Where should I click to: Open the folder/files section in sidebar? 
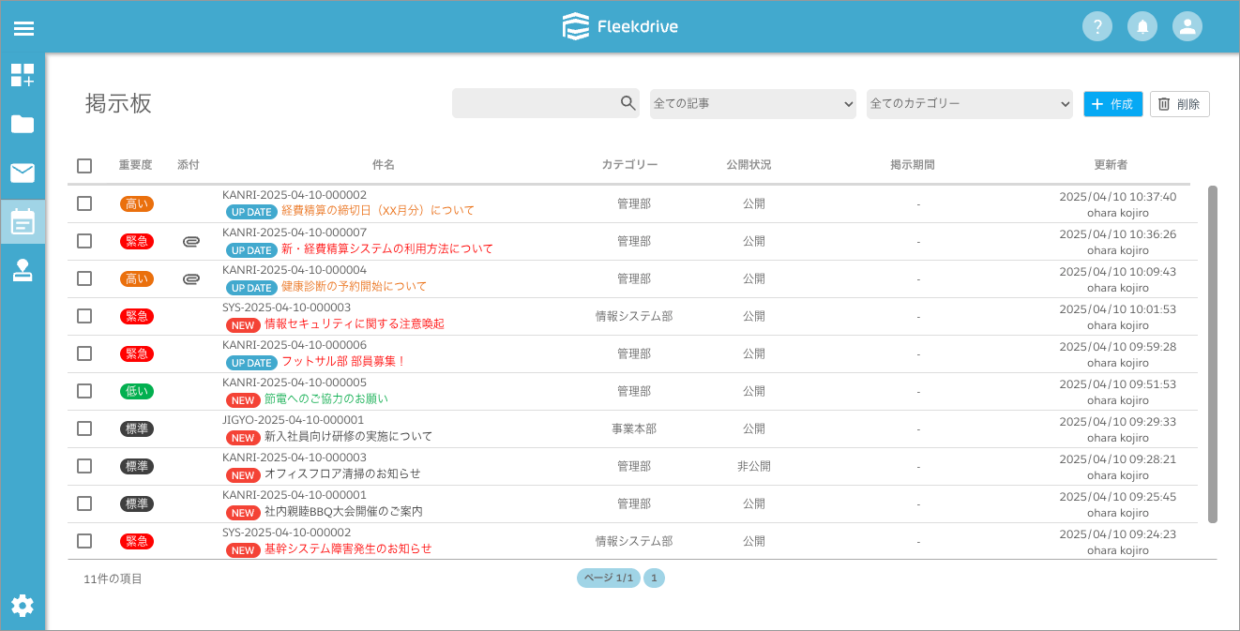(23, 124)
